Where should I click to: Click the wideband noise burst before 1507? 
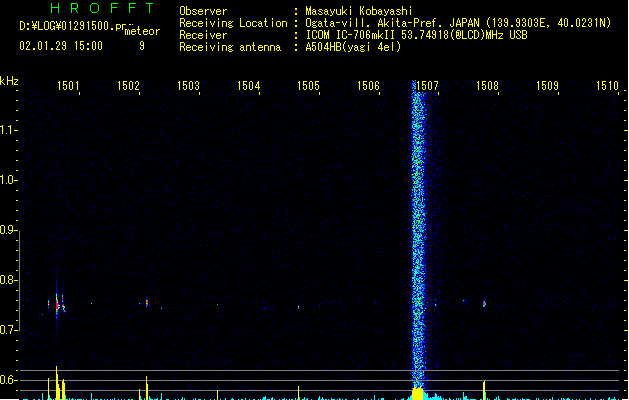[x=418, y=233]
